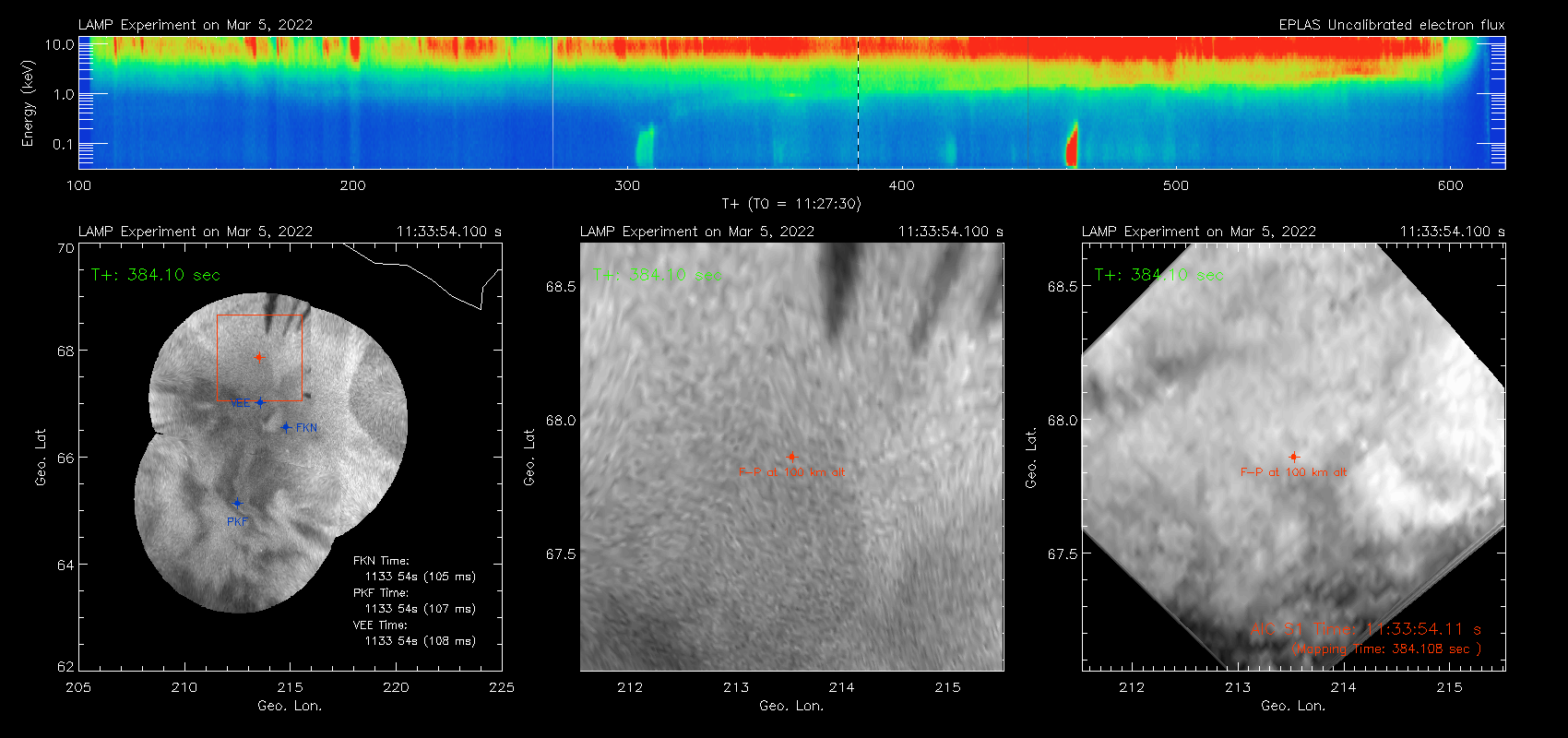The width and height of the screenshot is (1568, 738).
Task: Click the '1.0' energy tick label
Action: pos(64,94)
